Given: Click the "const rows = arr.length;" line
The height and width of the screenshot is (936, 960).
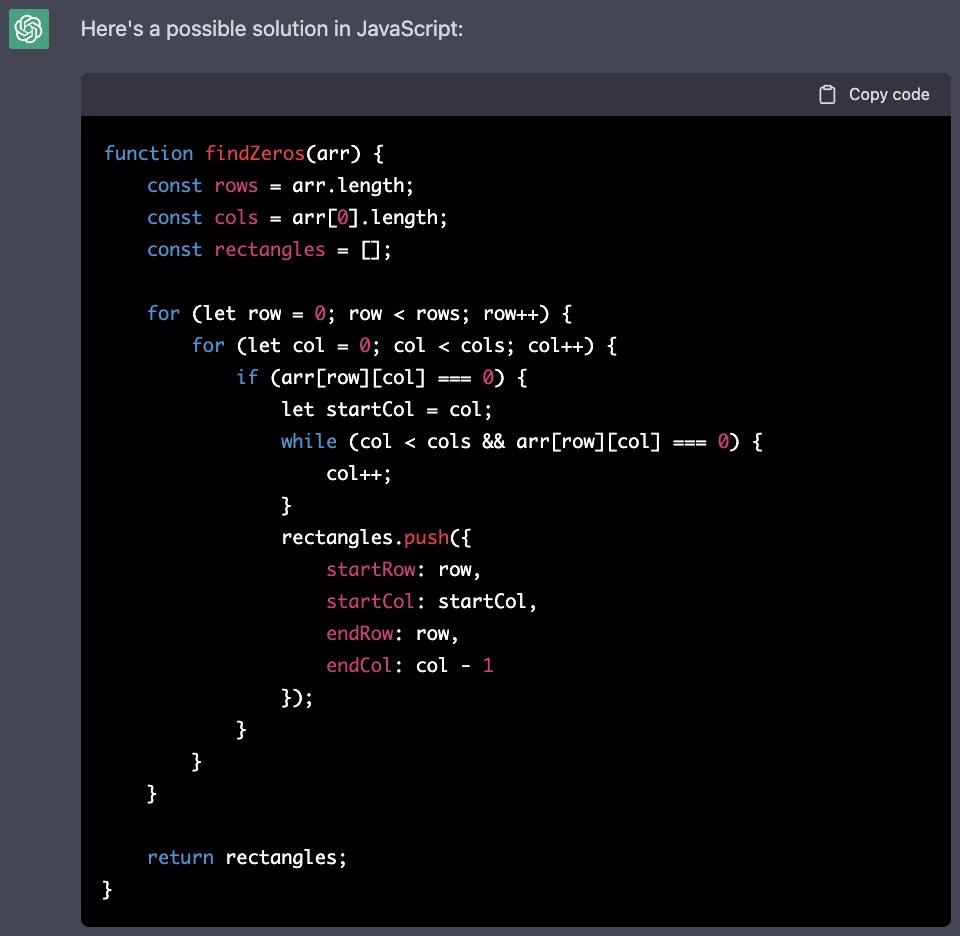Looking at the screenshot, I should click(x=280, y=185).
